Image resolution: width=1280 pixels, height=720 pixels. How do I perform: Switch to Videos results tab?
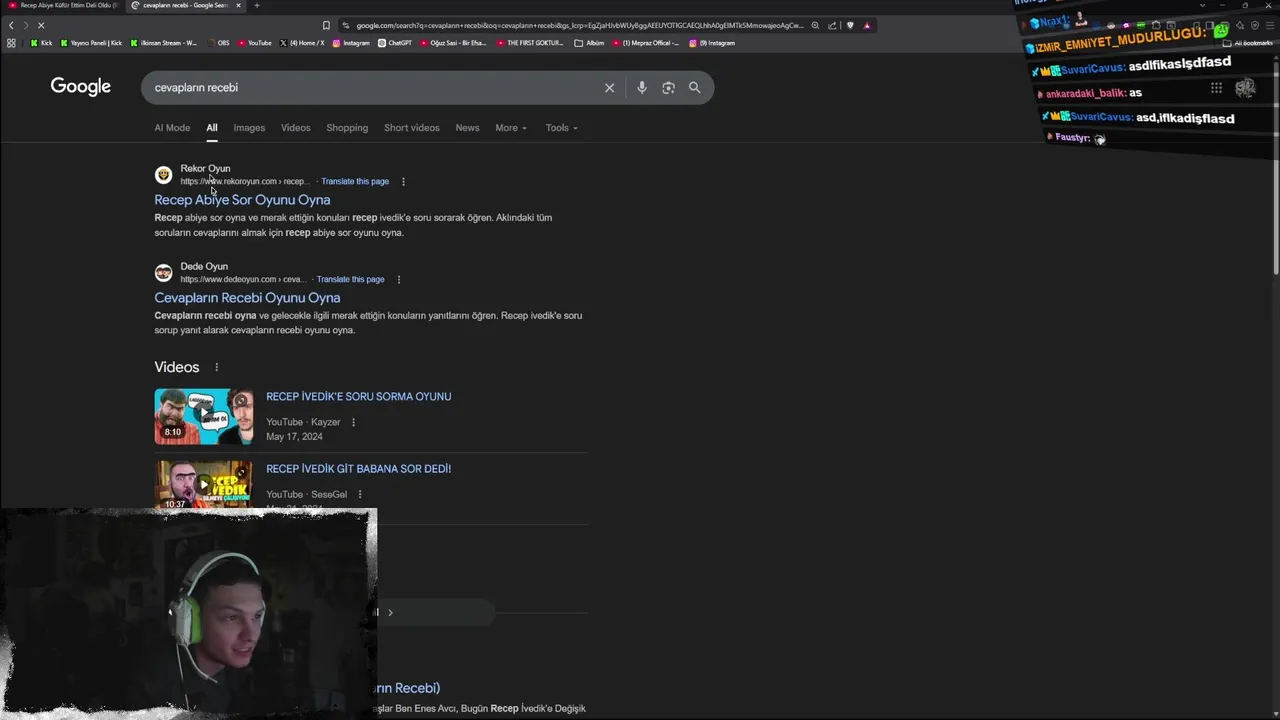point(296,128)
